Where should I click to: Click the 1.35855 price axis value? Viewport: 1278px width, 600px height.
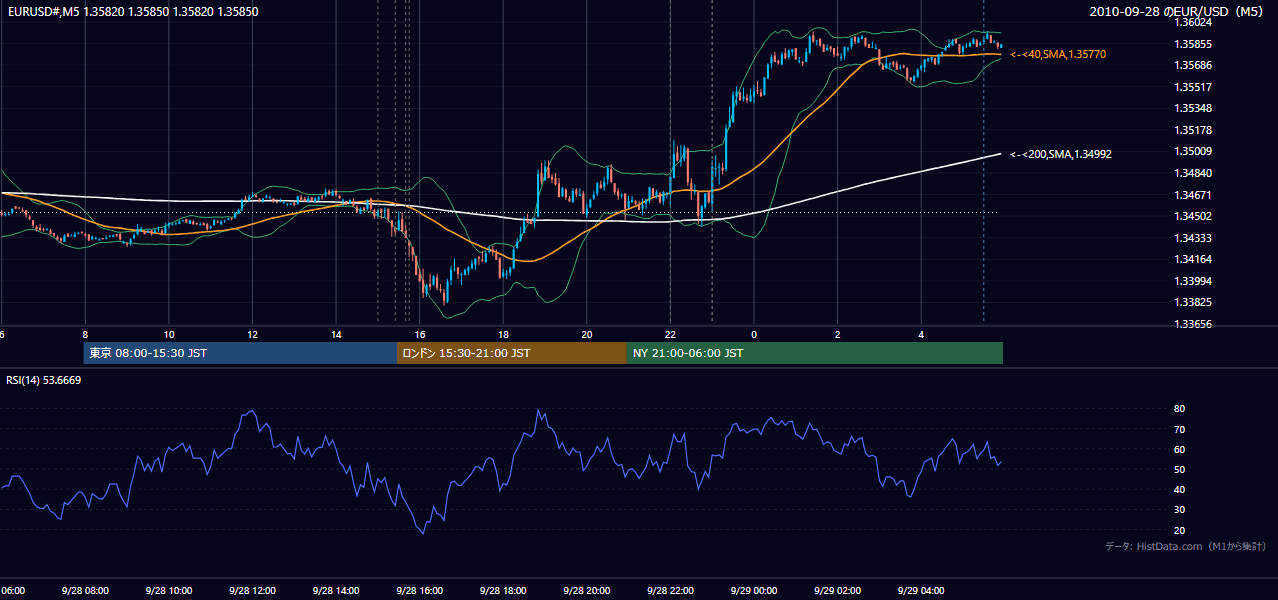(x=1193, y=44)
